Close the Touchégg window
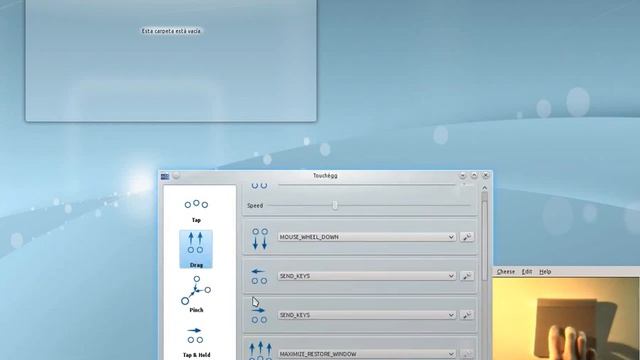The image size is (640, 360). point(486,176)
